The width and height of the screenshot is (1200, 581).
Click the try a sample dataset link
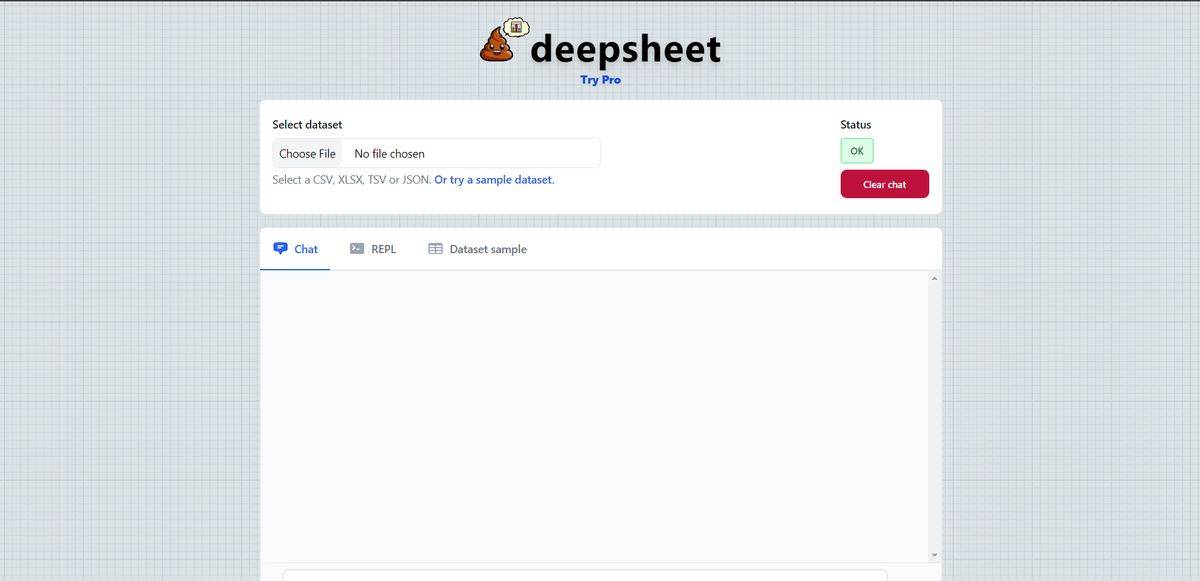click(493, 179)
